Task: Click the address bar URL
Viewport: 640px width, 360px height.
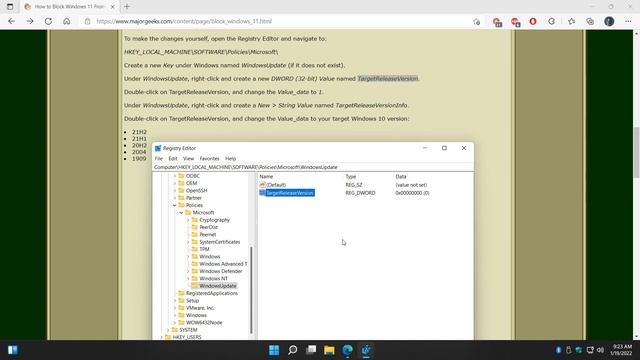Action: tap(184, 21)
